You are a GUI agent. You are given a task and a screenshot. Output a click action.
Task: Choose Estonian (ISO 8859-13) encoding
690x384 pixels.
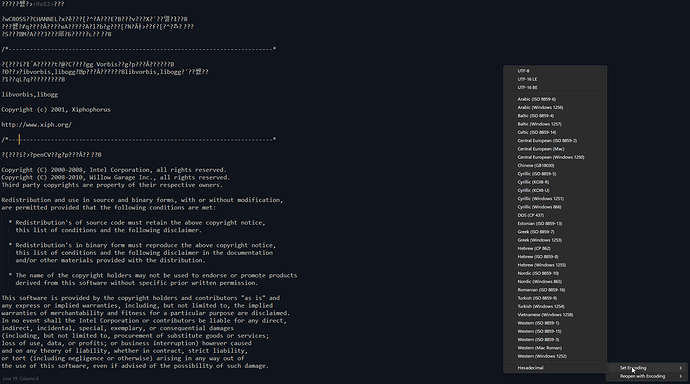click(555, 223)
